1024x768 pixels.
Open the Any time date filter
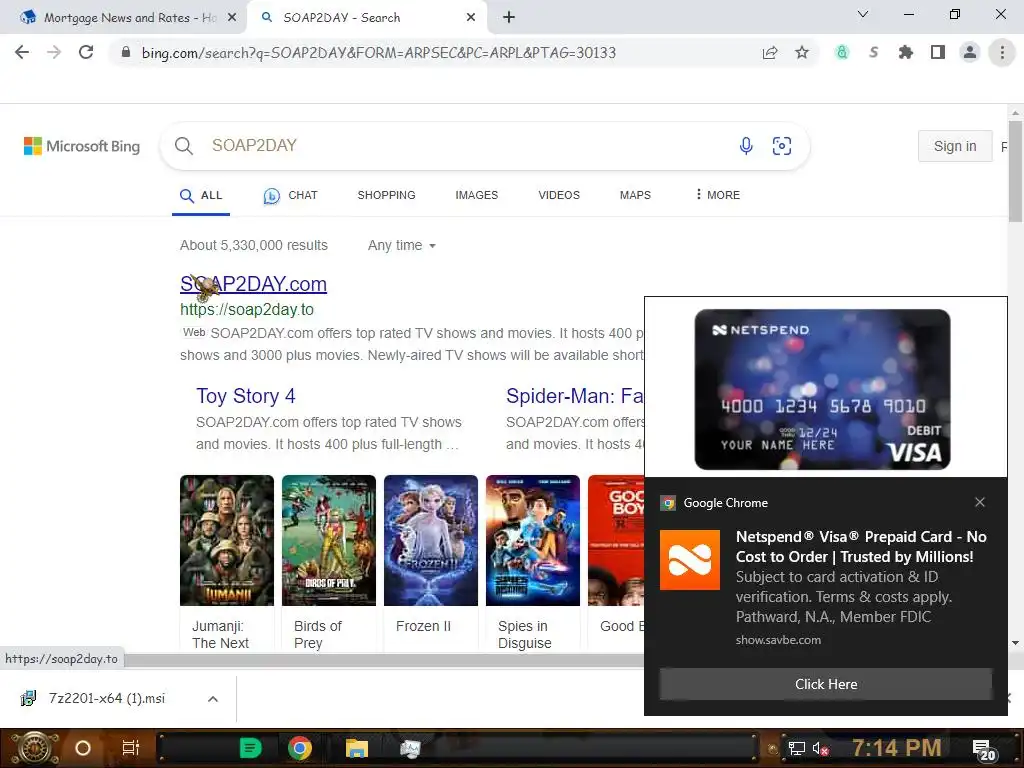402,246
